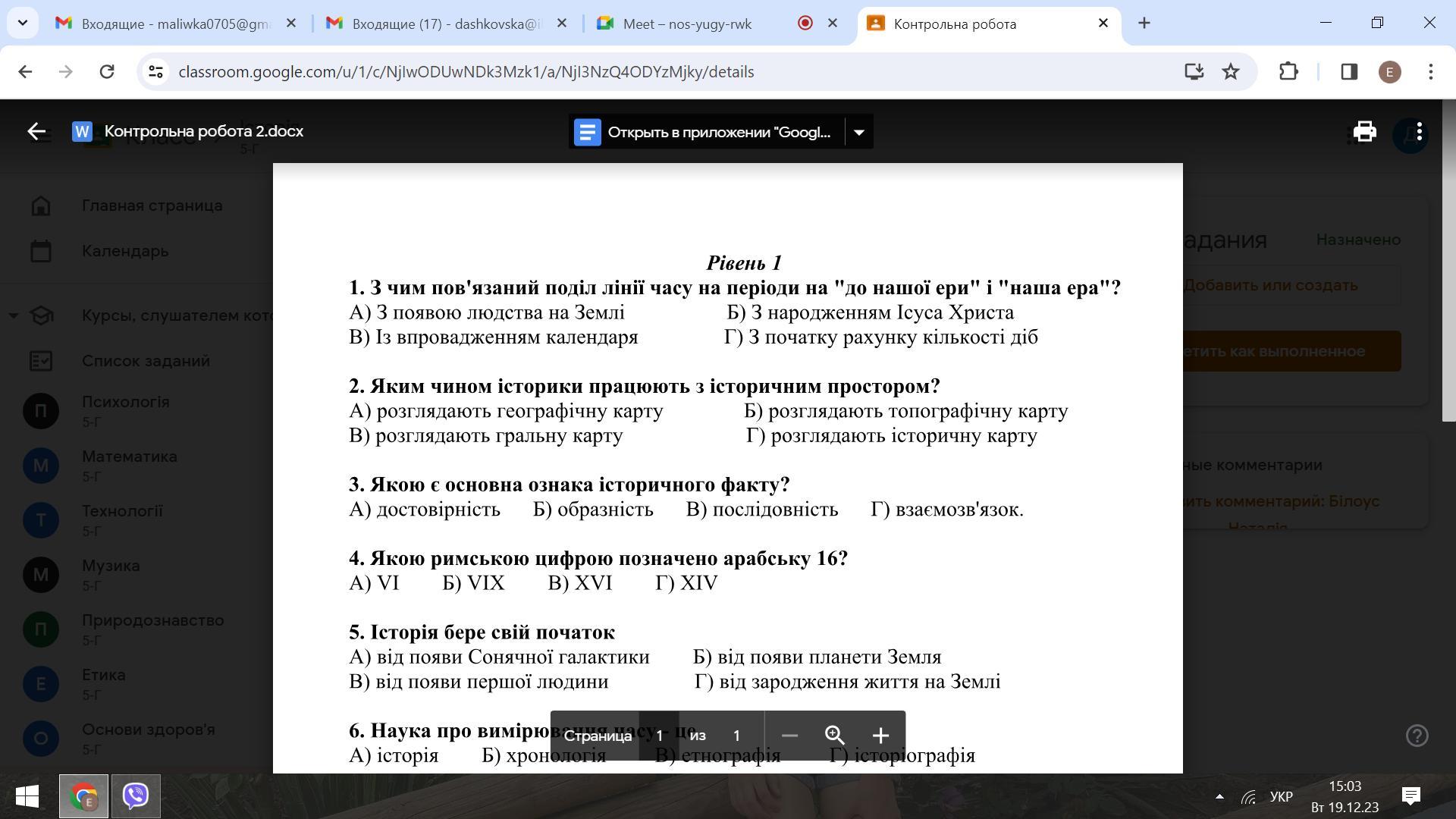Toggle the browser side panel icon

point(1349,71)
